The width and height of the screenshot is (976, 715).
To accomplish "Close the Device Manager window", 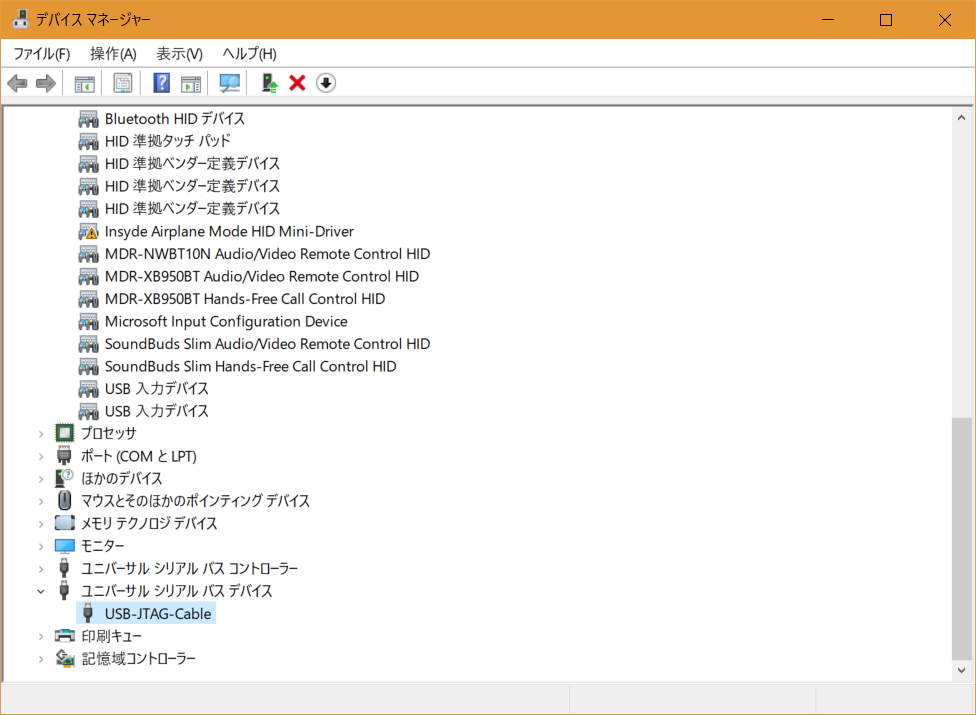I will (x=945, y=20).
